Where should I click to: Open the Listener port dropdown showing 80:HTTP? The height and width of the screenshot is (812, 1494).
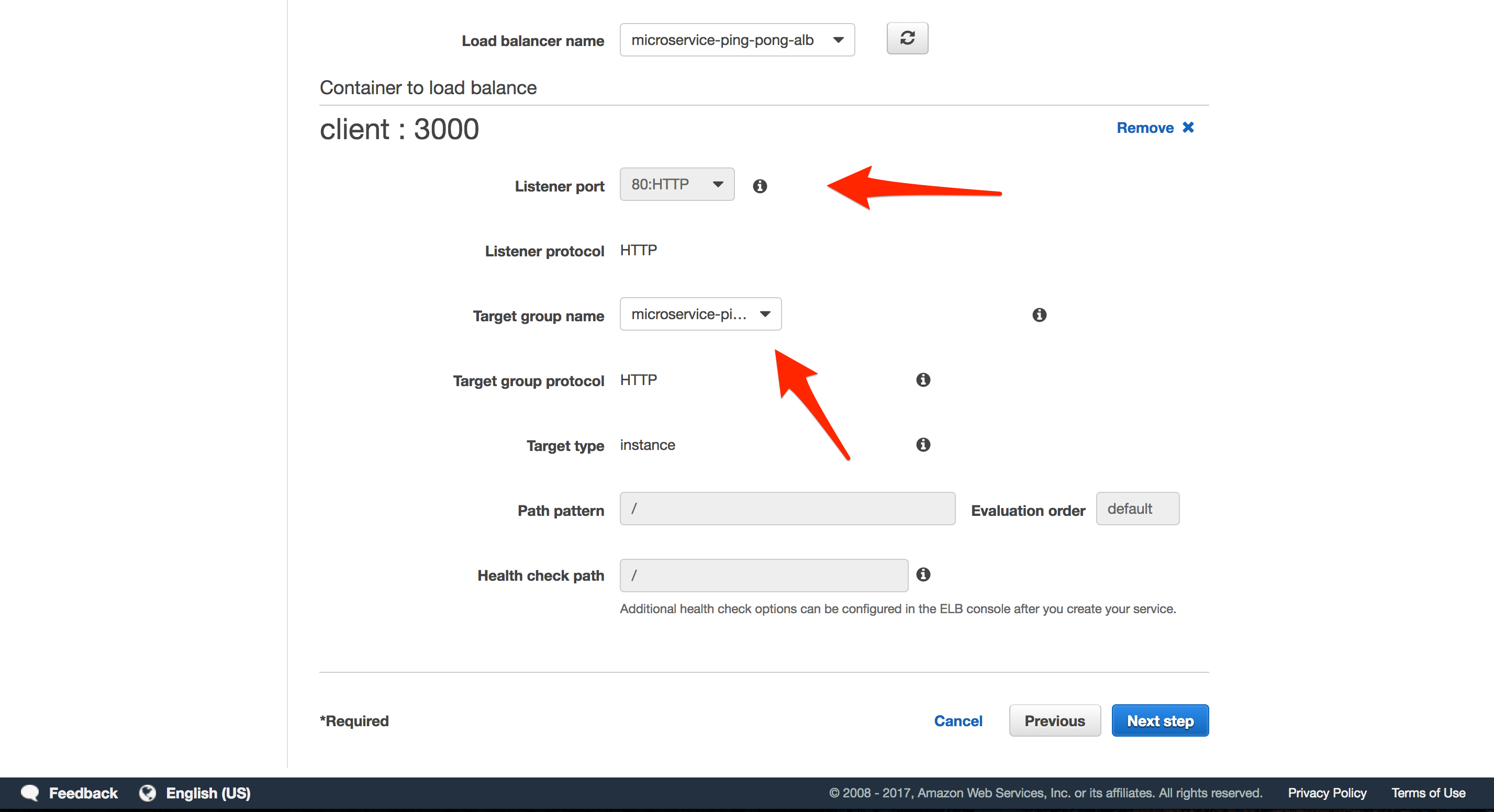pyautogui.click(x=676, y=184)
